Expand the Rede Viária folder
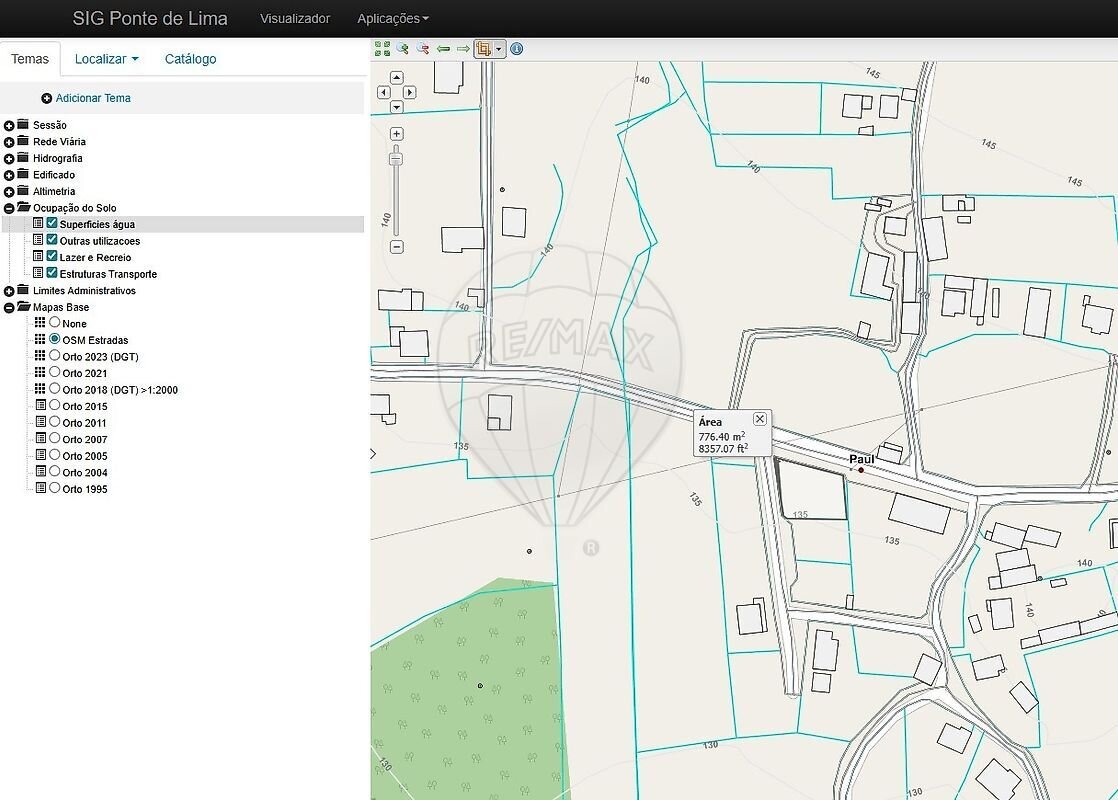Viewport: 1118px width, 800px height. click(x=9, y=142)
